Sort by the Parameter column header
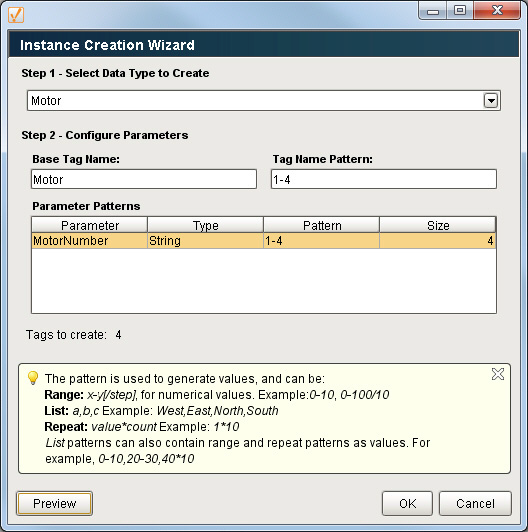 point(90,225)
